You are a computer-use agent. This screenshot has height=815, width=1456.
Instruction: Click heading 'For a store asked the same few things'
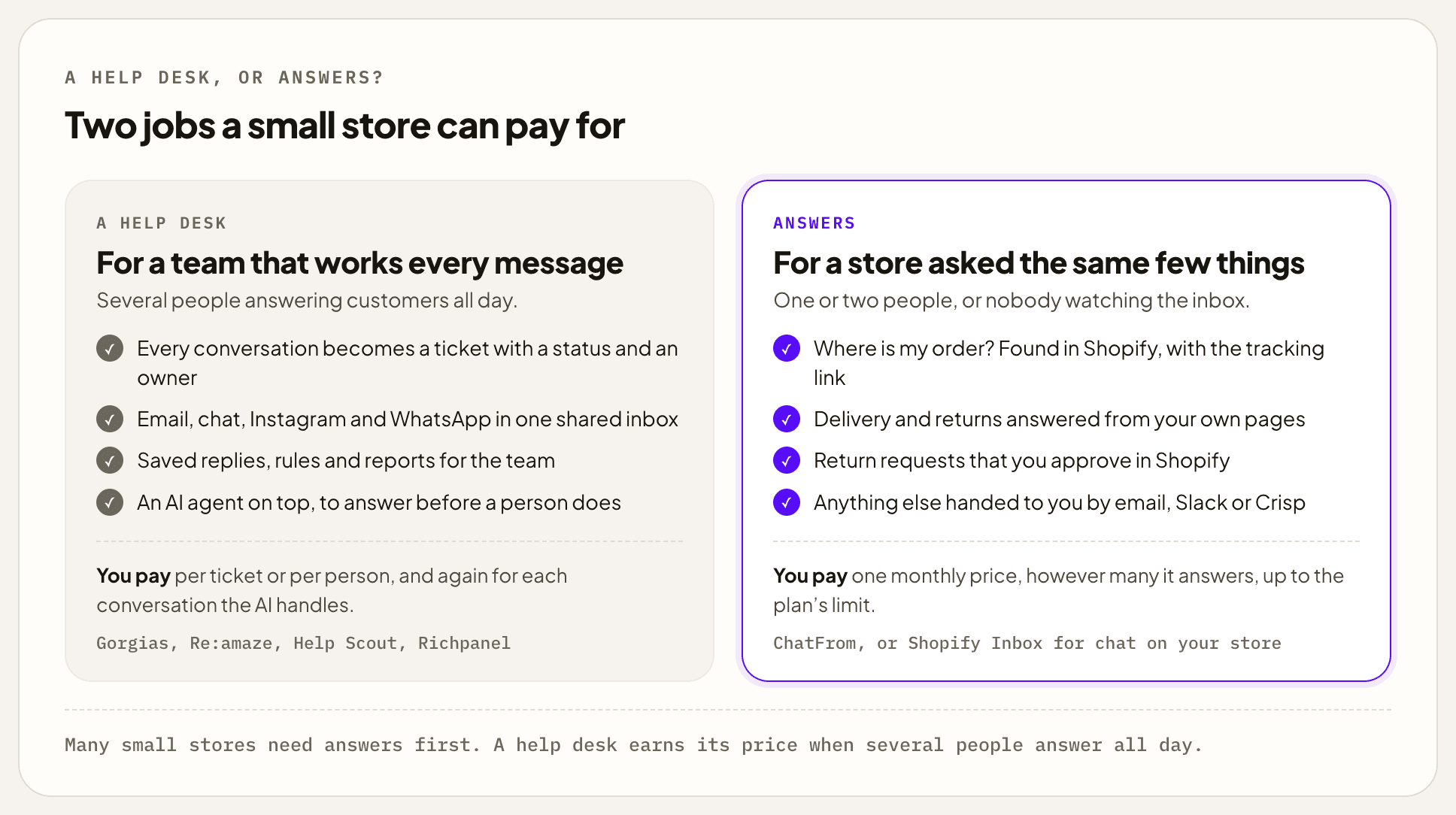pyautogui.click(x=1039, y=263)
